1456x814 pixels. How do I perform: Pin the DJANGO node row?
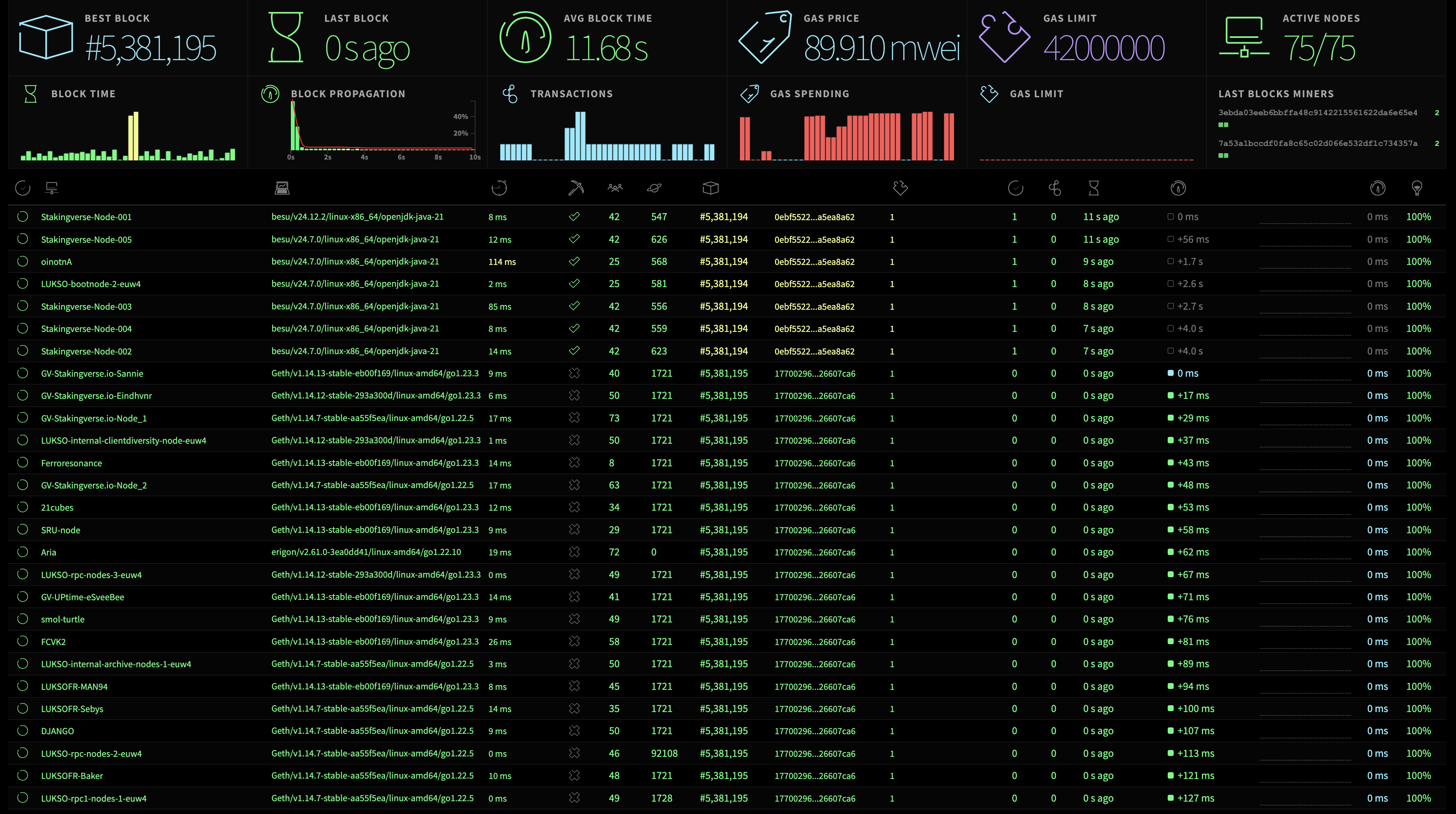[23, 731]
